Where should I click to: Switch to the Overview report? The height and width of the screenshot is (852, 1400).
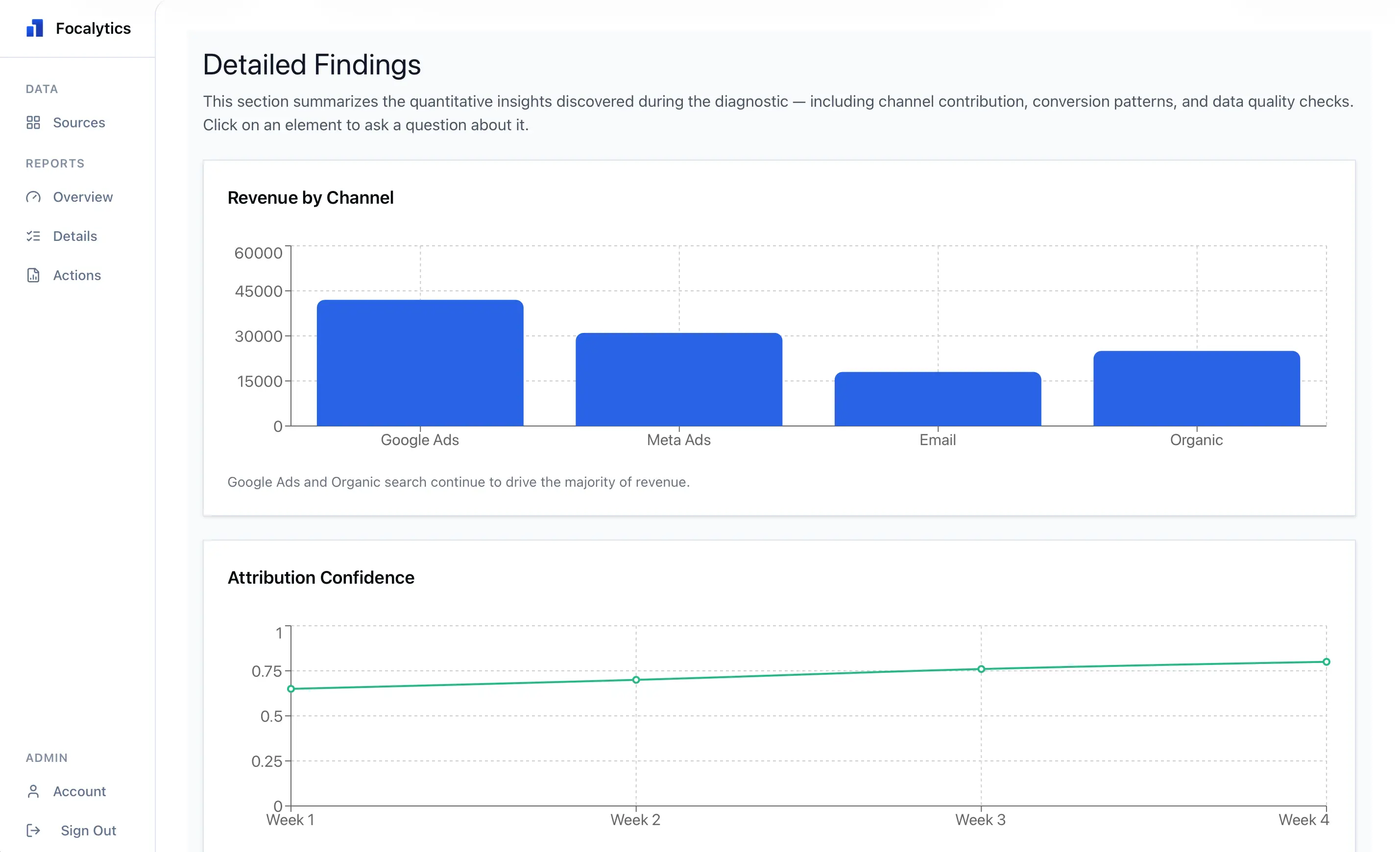pos(83,196)
